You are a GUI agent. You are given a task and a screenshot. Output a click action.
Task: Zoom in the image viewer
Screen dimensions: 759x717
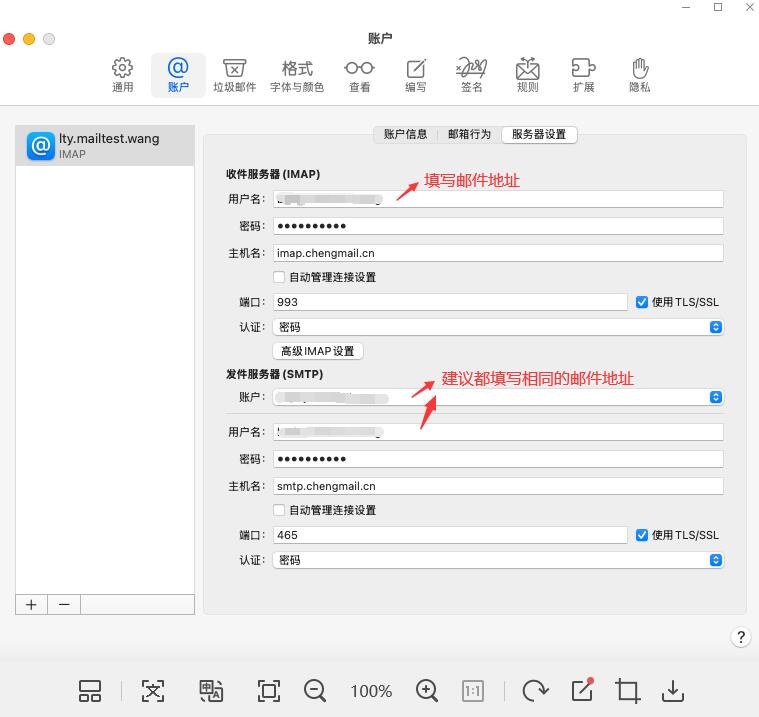pos(427,691)
